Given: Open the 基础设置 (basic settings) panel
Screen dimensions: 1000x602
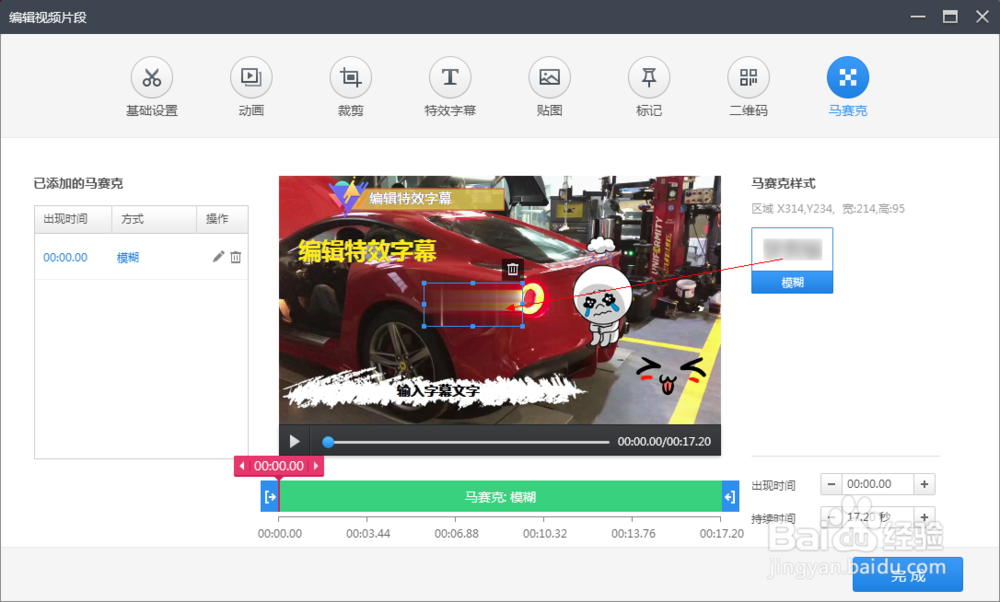Looking at the screenshot, I should coord(151,86).
